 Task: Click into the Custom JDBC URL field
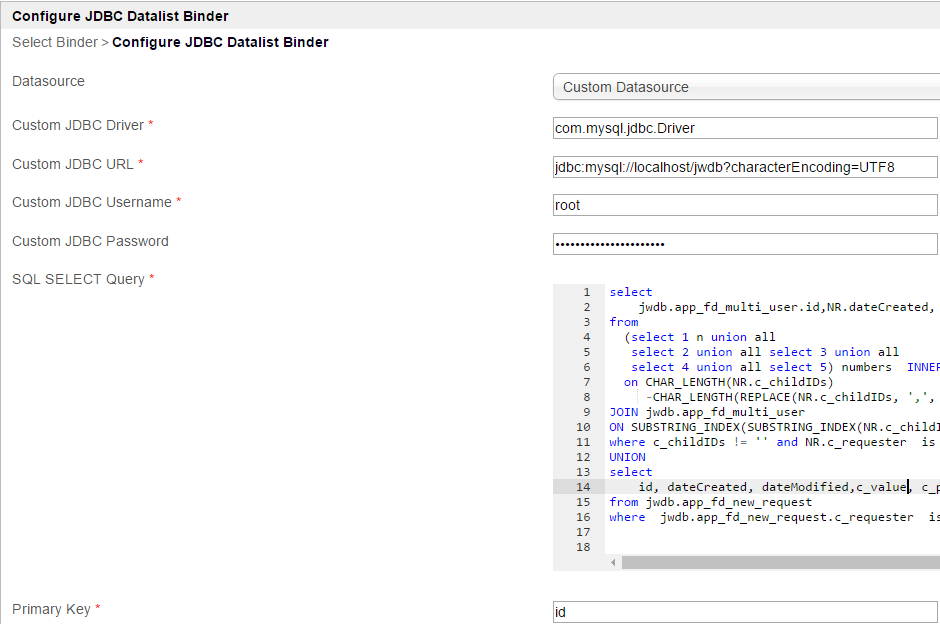pos(745,167)
